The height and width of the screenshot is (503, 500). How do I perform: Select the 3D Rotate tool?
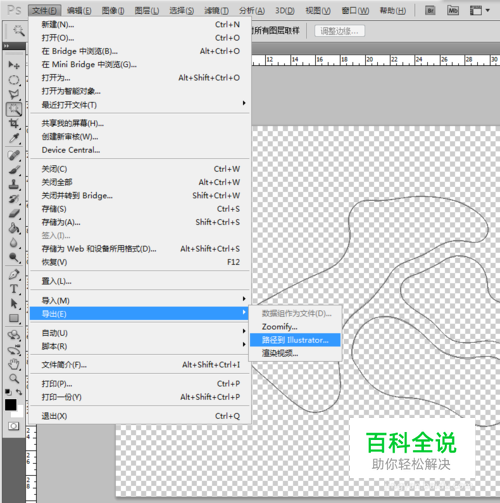click(x=14, y=335)
